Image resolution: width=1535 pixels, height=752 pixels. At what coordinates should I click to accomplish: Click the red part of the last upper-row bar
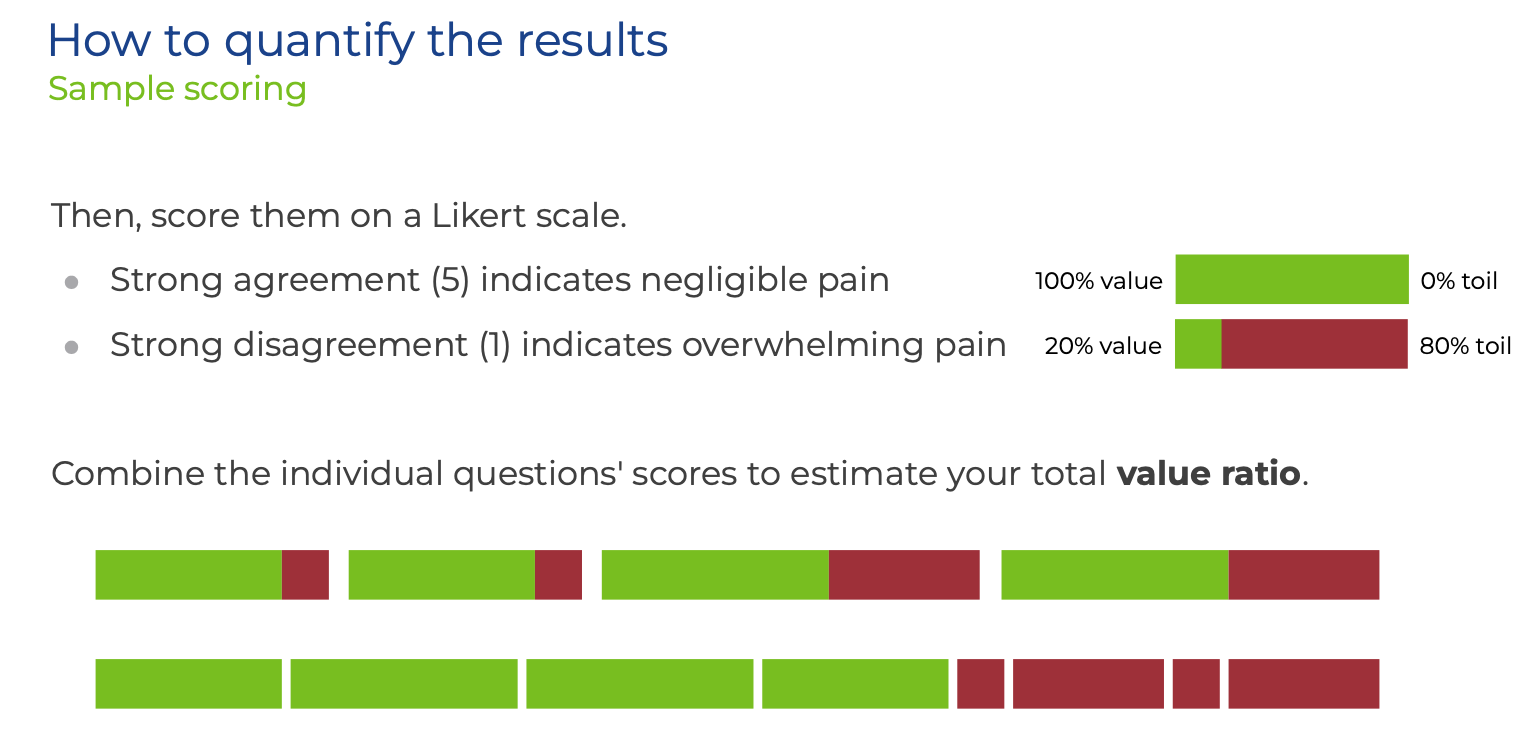(1303, 575)
